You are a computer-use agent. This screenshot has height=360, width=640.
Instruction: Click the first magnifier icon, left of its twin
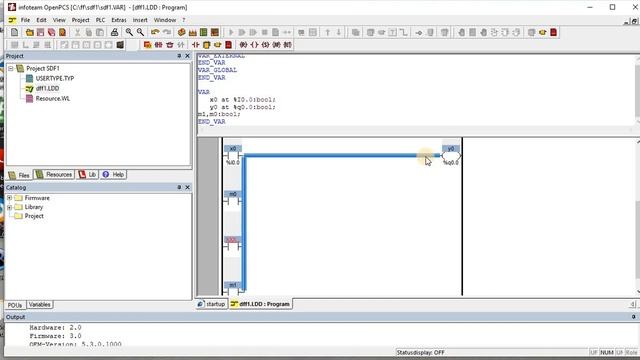pos(129,32)
